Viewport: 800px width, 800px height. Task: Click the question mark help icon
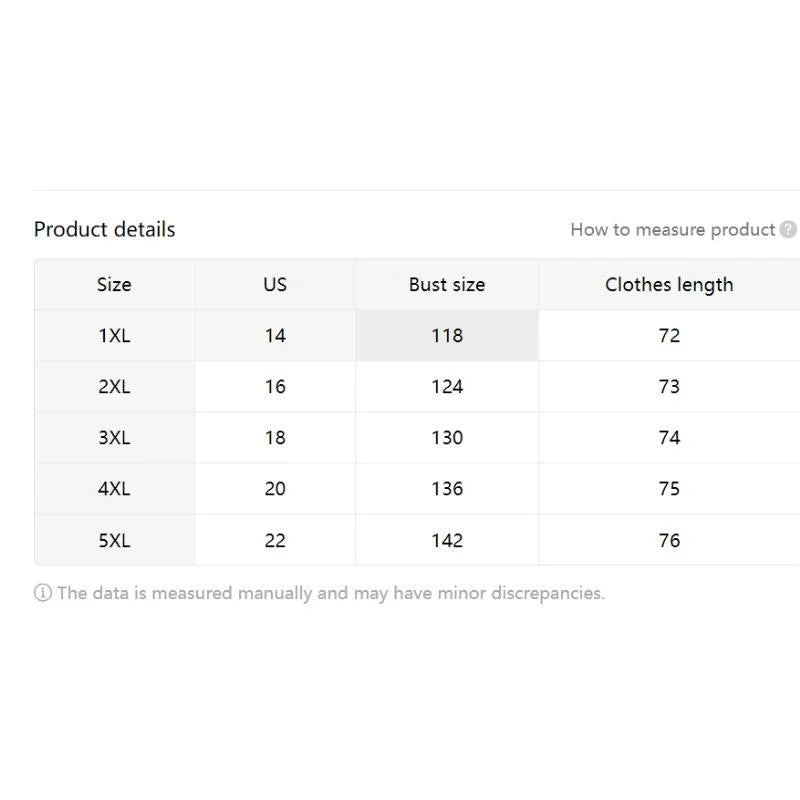[788, 230]
